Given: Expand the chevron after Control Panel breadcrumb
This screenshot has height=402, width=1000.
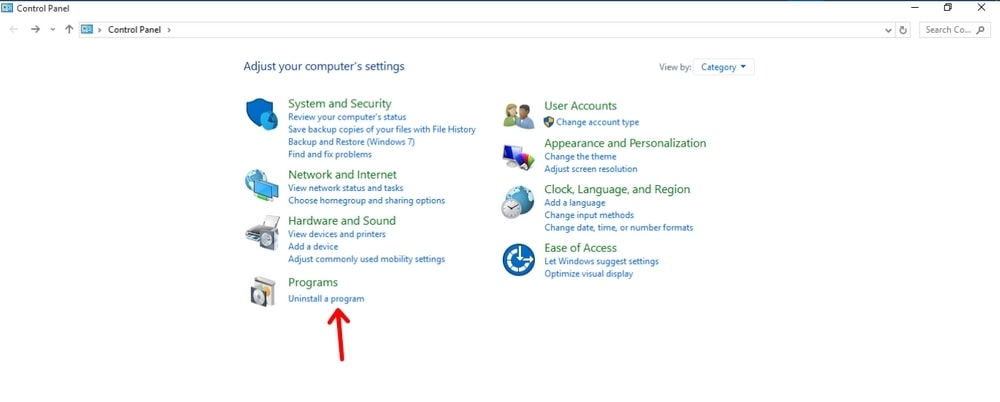Looking at the screenshot, I should tap(169, 29).
